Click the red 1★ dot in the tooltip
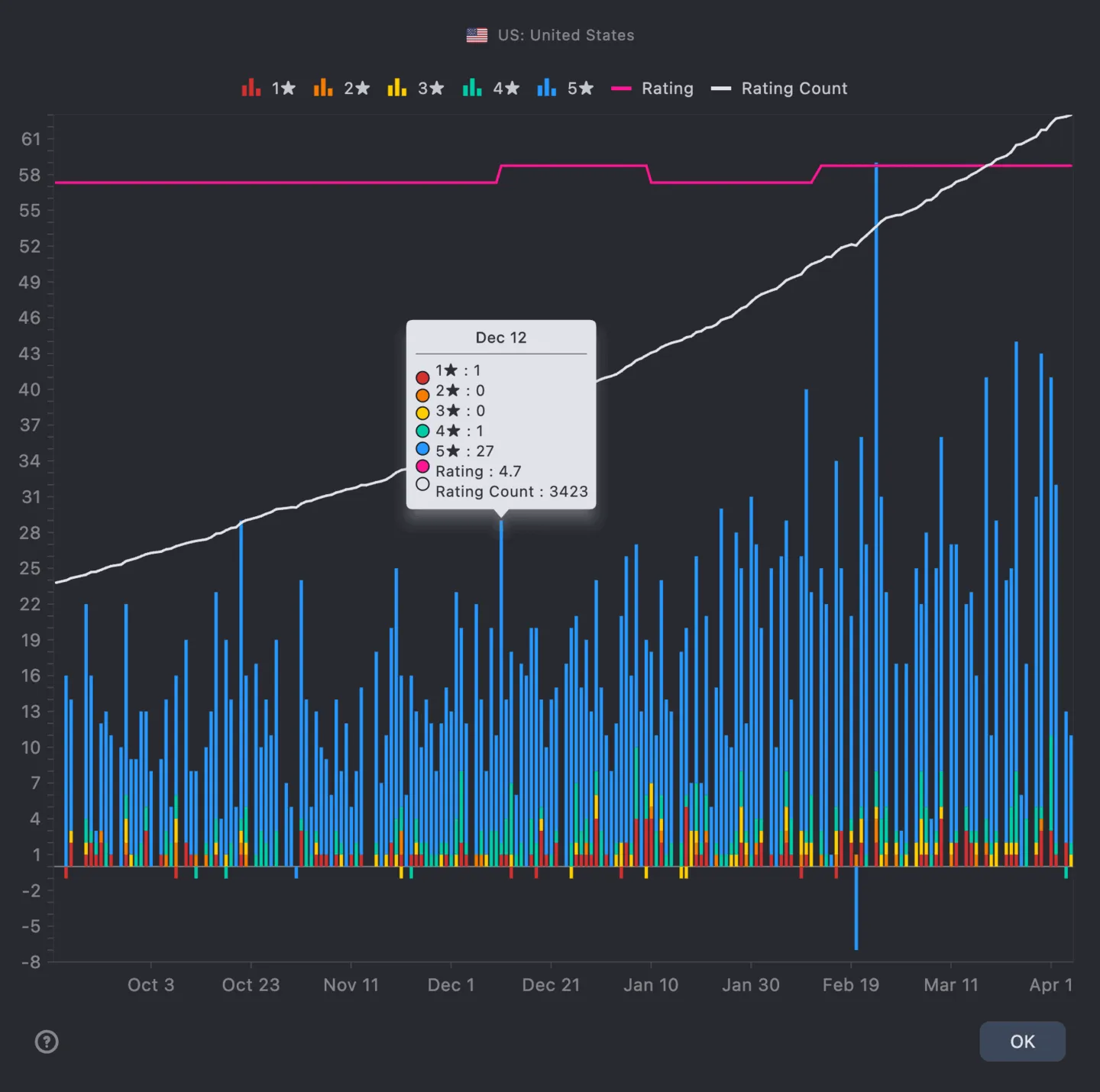The width and height of the screenshot is (1100, 1092). (422, 376)
